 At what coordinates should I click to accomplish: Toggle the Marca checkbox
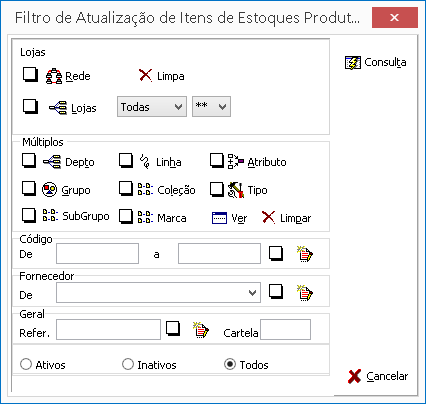[x=126, y=216]
